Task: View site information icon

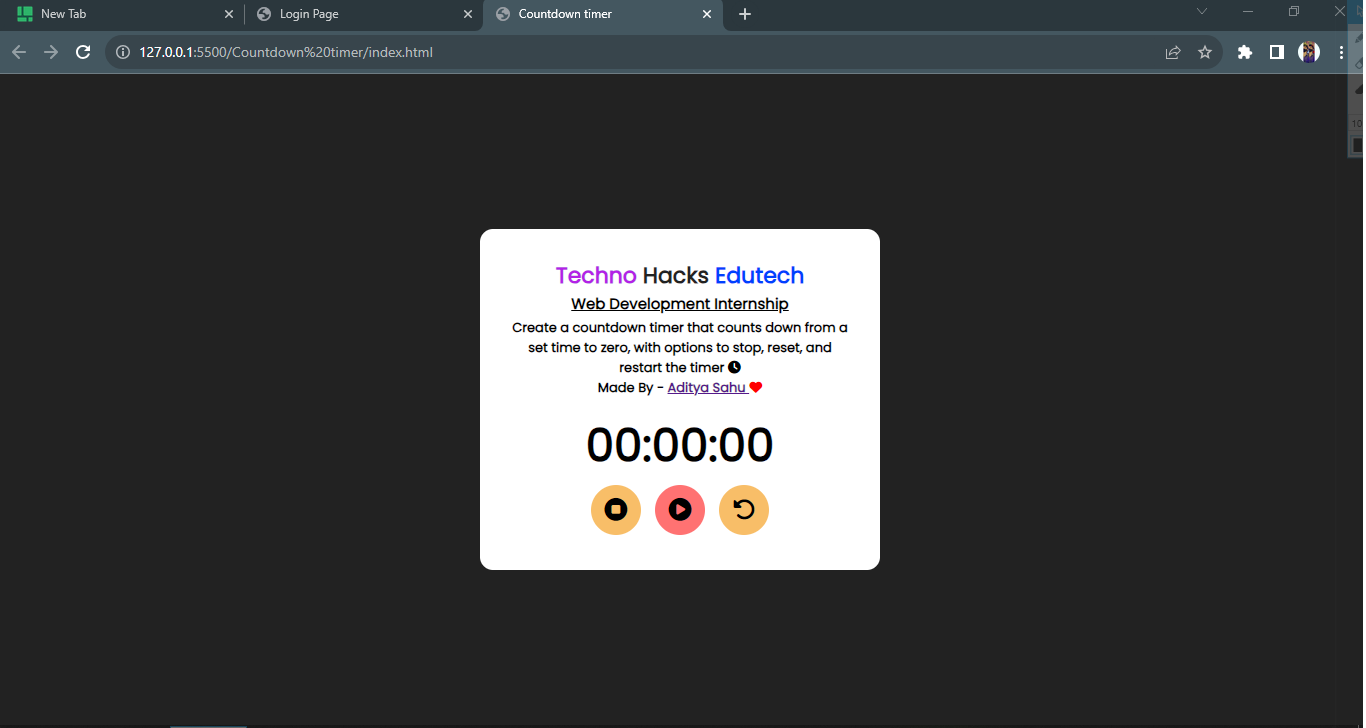Action: [123, 53]
